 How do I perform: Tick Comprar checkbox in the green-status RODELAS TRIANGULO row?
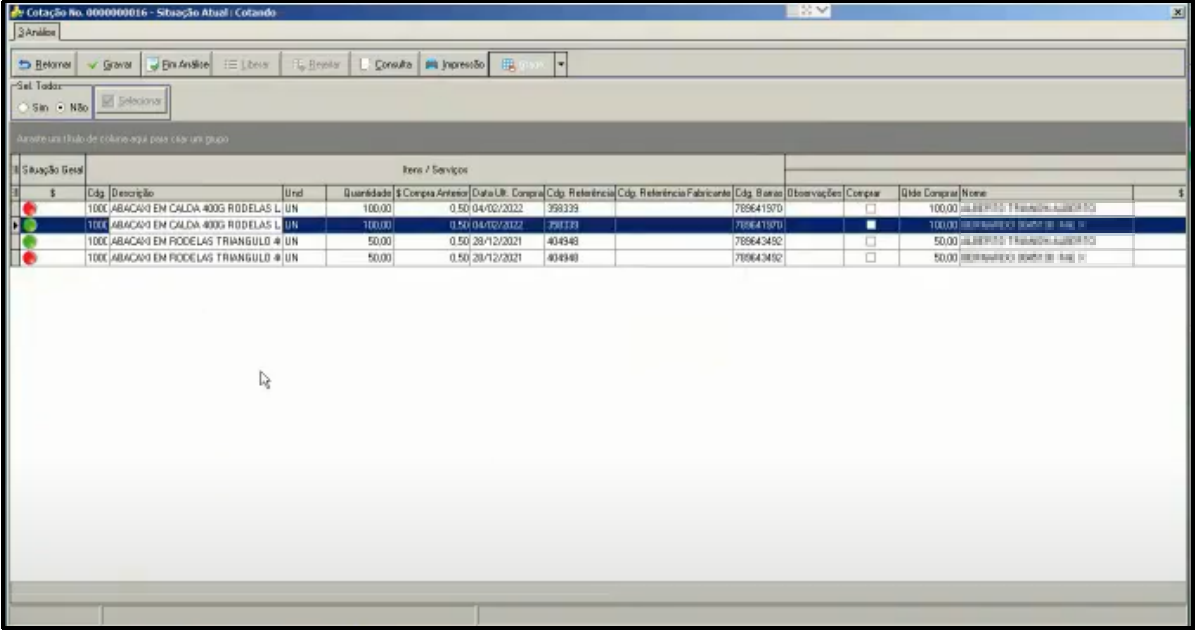click(x=871, y=241)
